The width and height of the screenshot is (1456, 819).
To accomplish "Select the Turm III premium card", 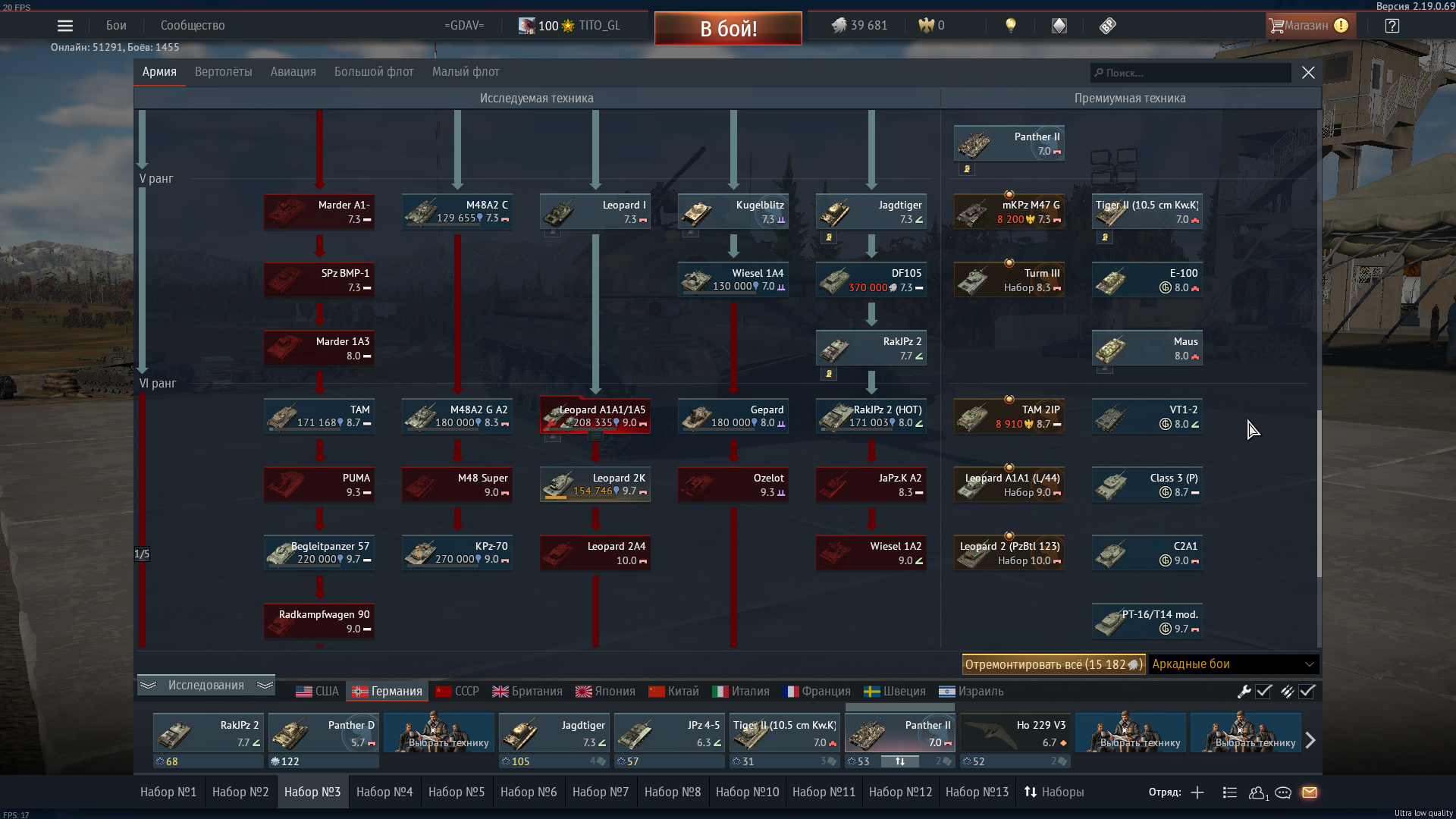I will [1009, 280].
